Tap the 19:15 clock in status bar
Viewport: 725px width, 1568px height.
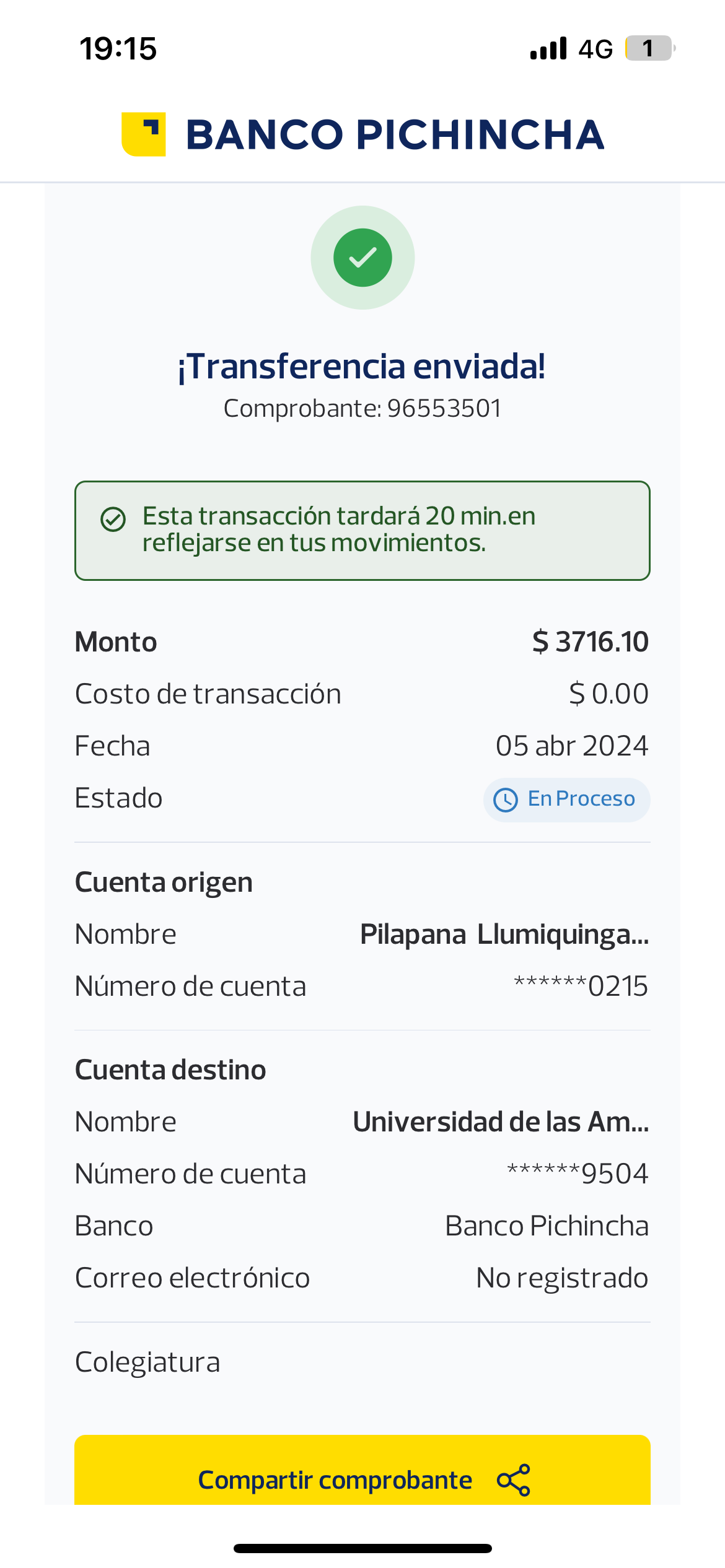click(x=118, y=48)
